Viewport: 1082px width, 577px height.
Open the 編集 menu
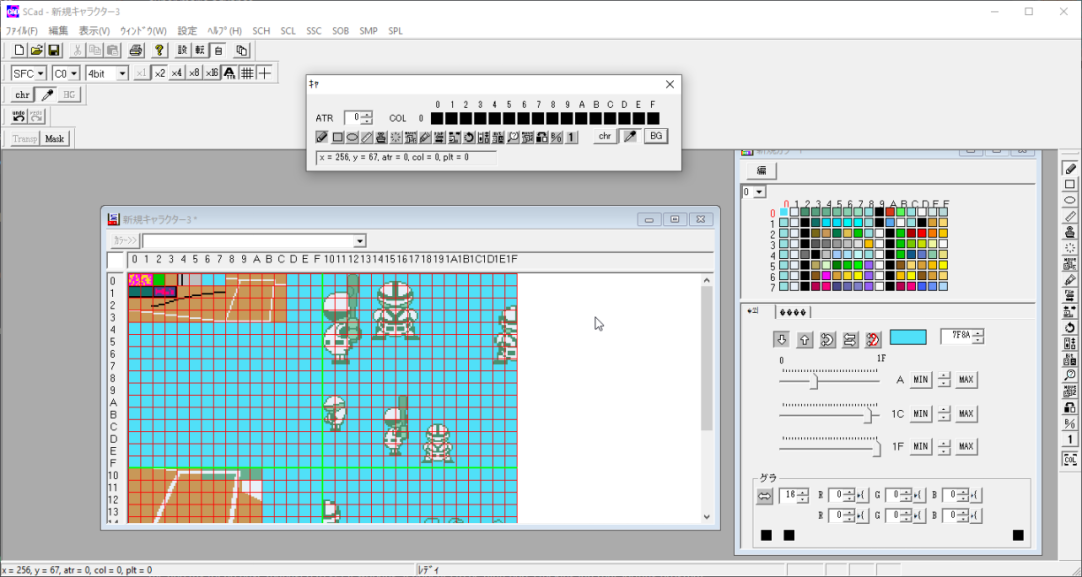(x=58, y=31)
